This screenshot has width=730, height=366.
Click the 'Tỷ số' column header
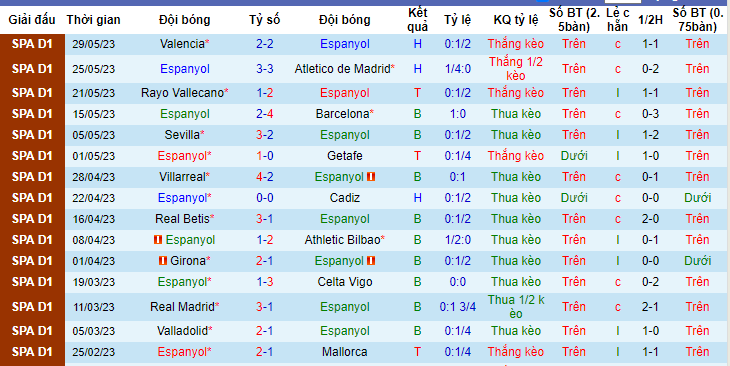(264, 20)
